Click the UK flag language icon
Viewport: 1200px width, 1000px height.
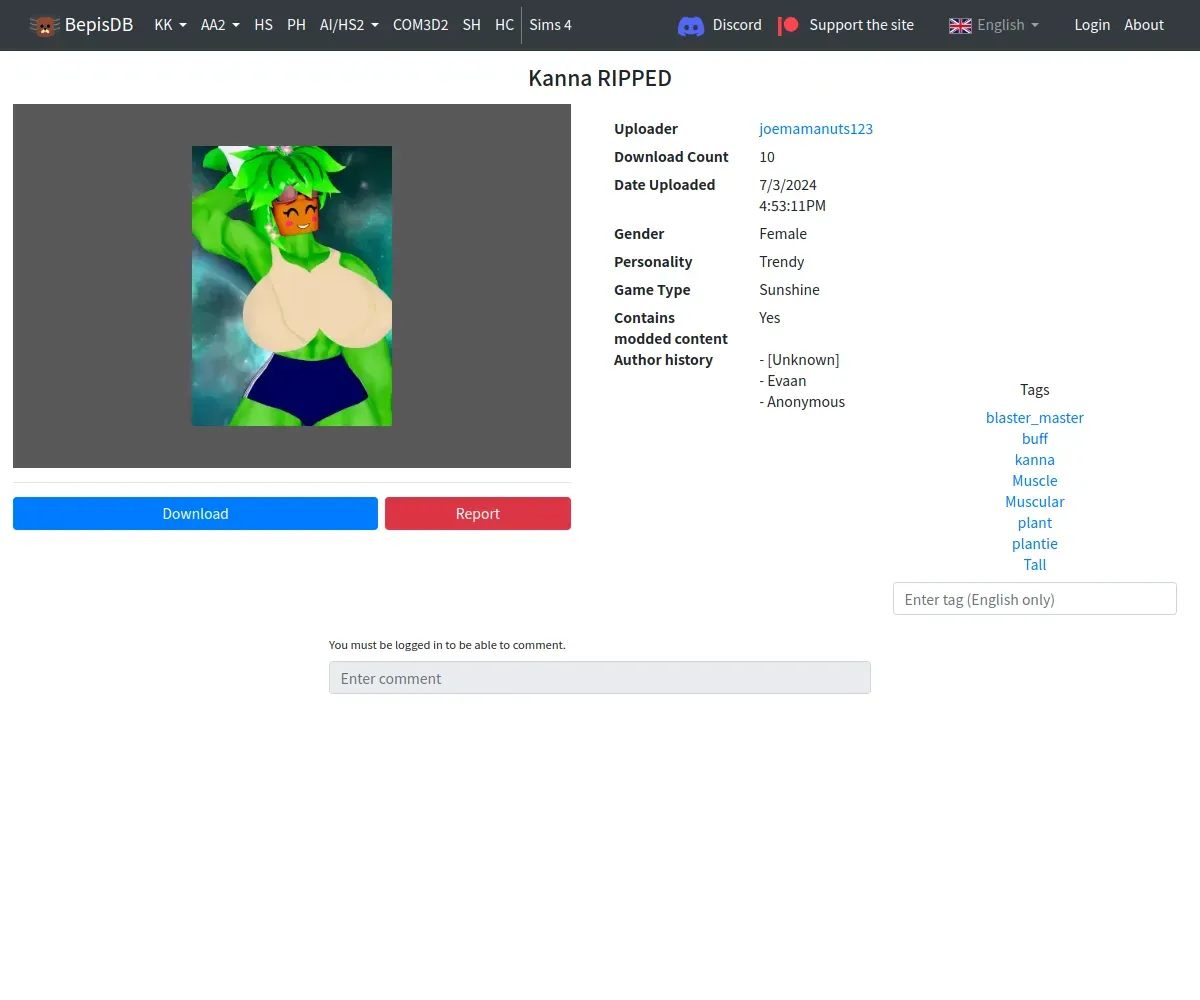tap(960, 26)
